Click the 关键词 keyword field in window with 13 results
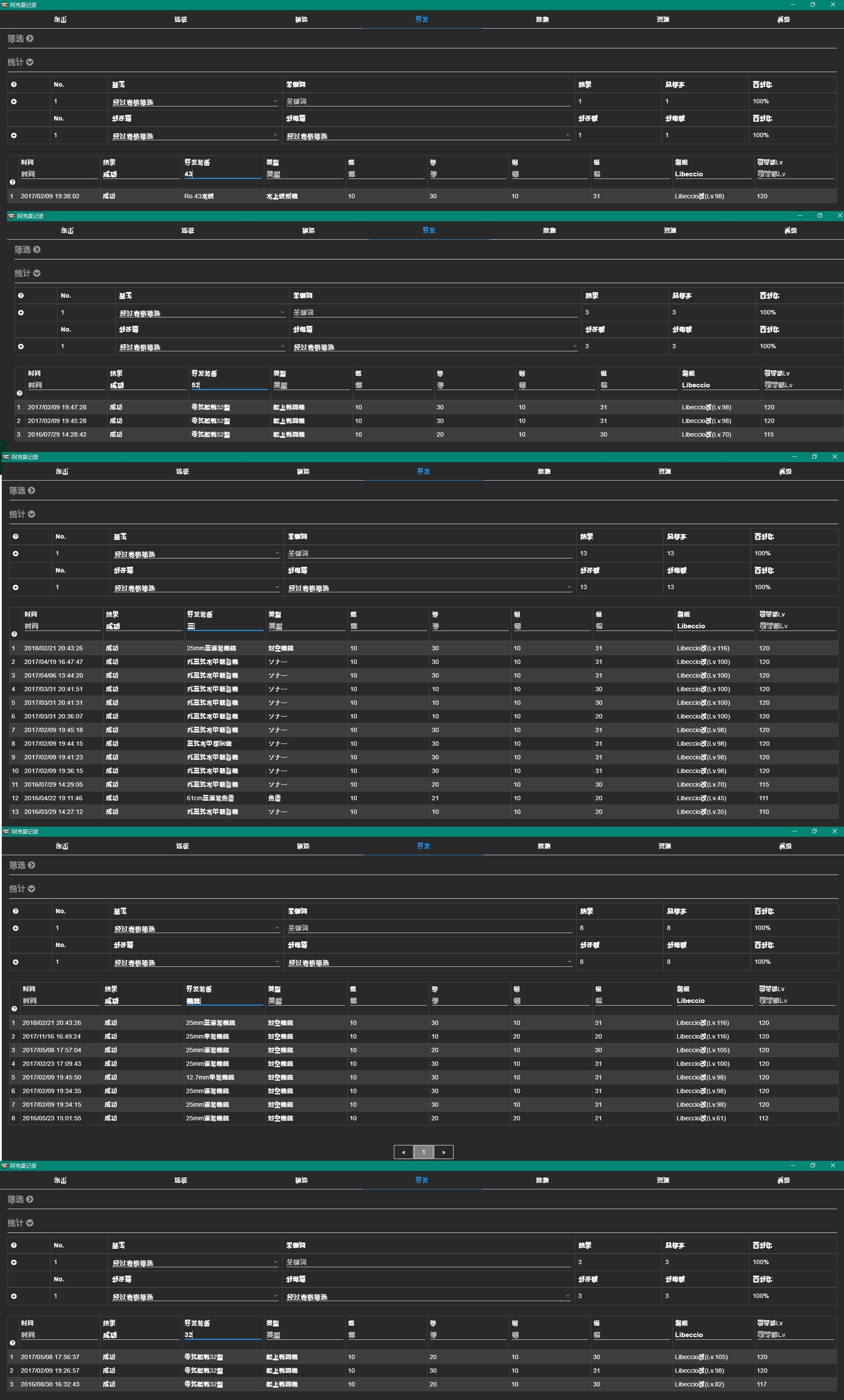This screenshot has width=844, height=1400. tap(429, 554)
